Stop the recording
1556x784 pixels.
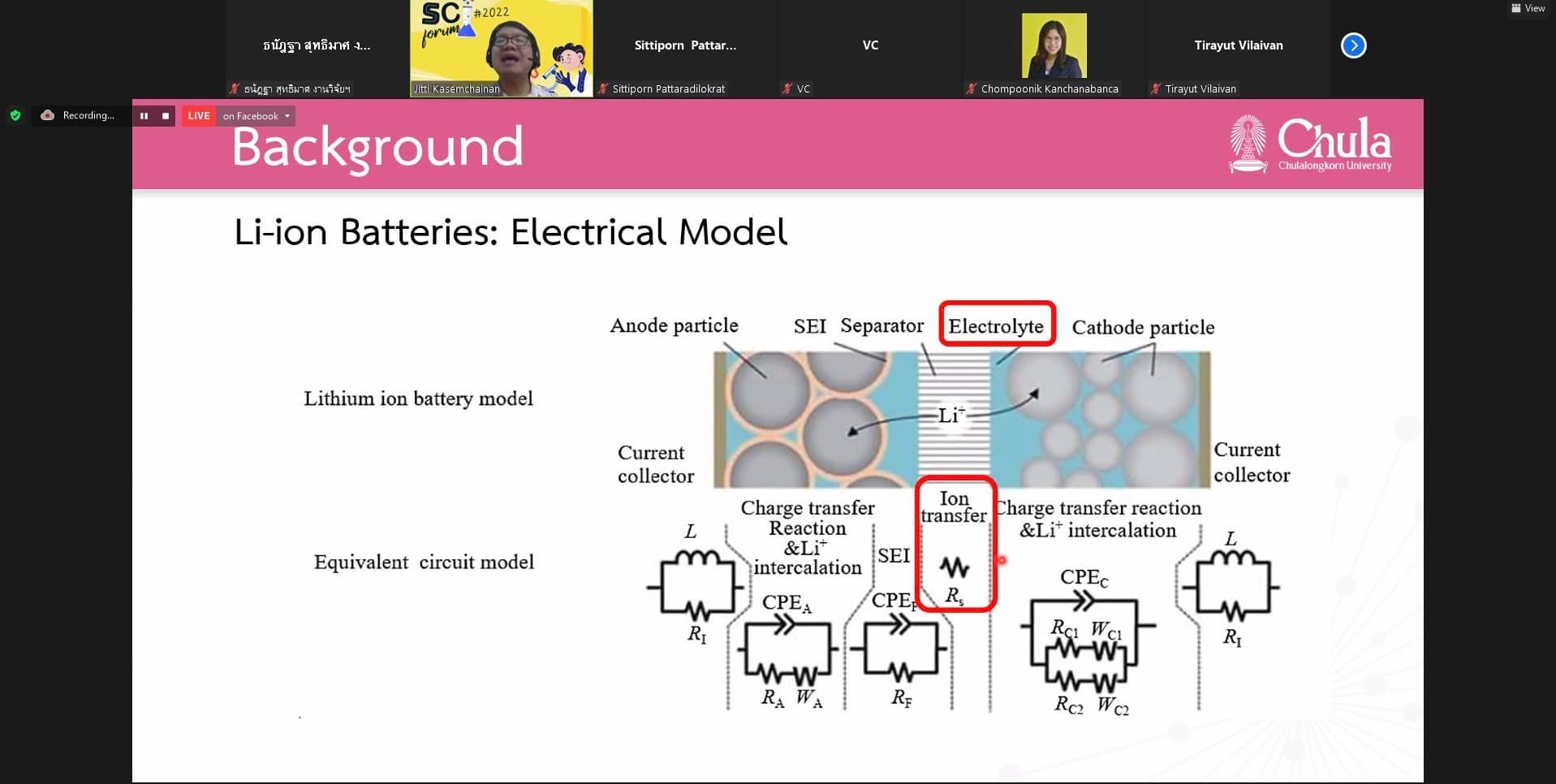[166, 116]
